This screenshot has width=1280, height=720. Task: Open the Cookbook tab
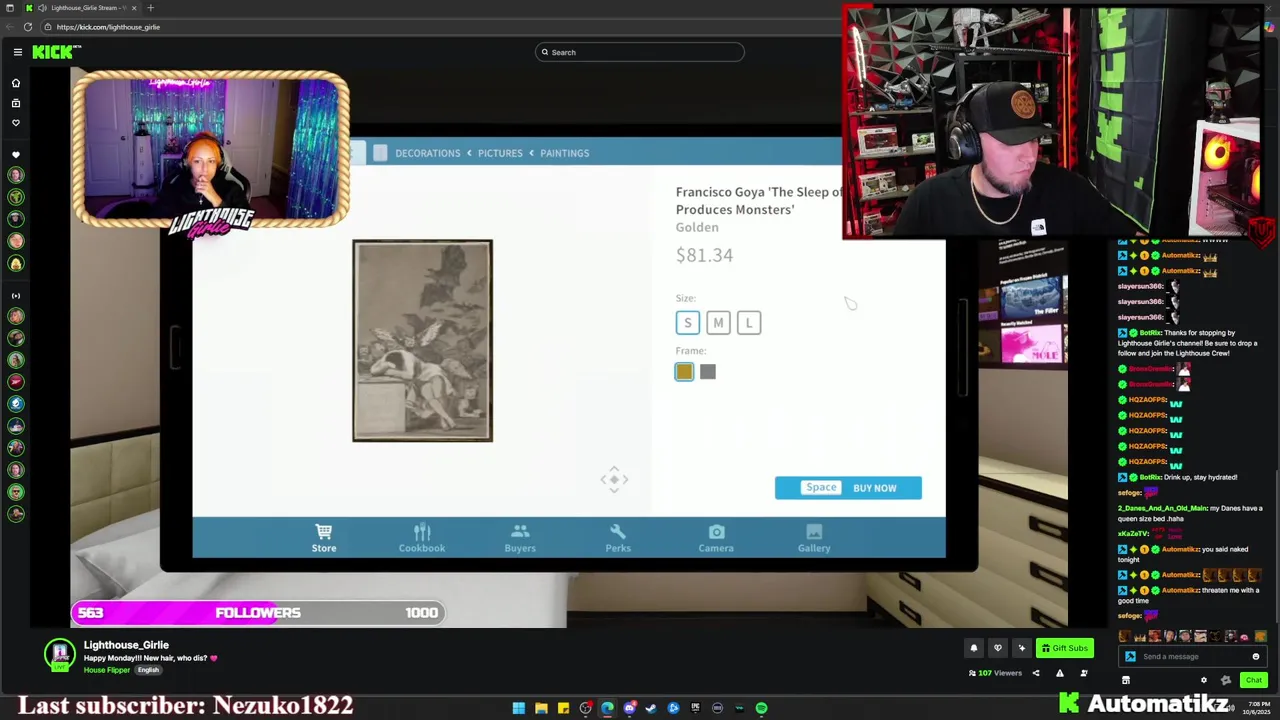(422, 538)
